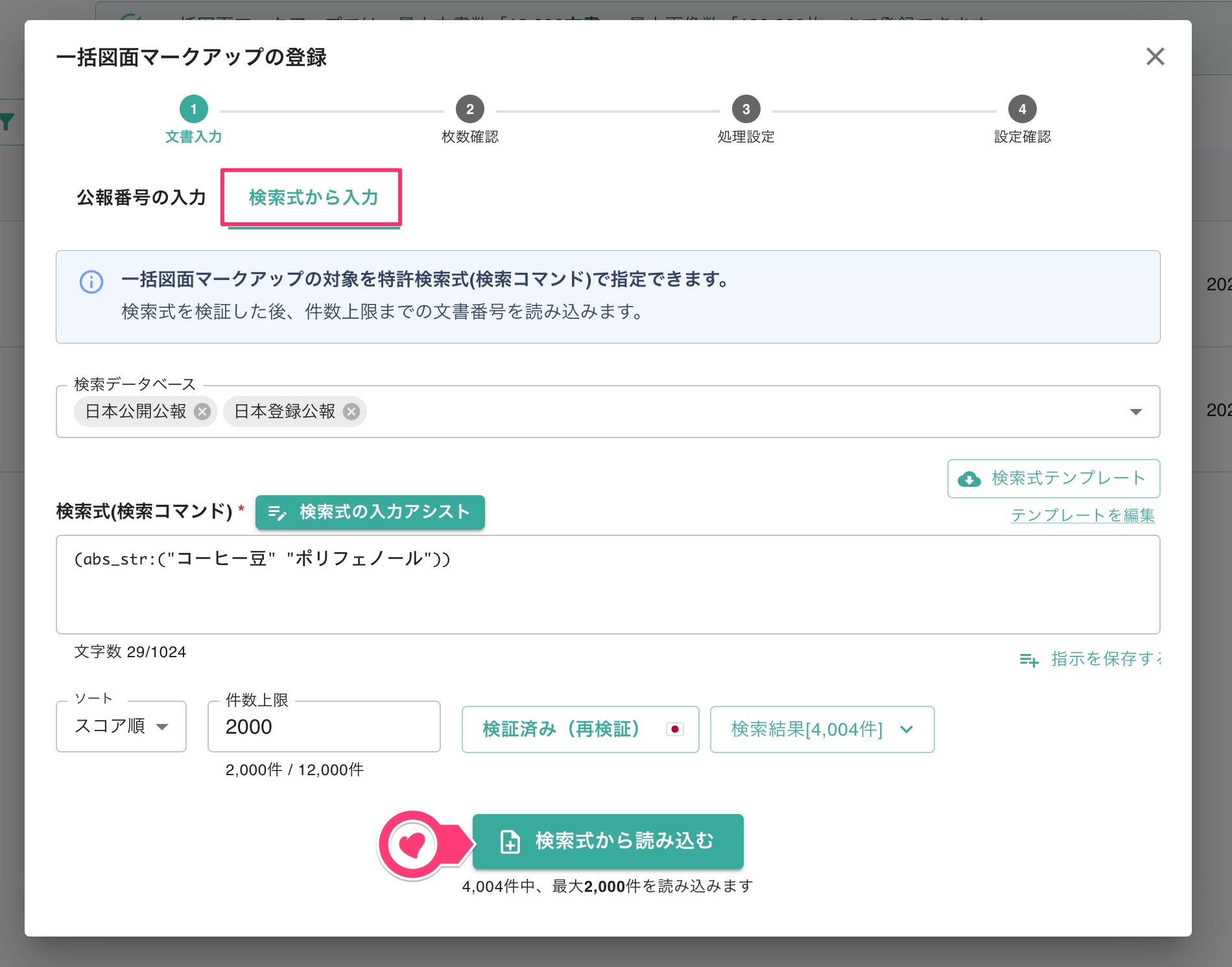Viewport: 1232px width, 967px height.
Task: Select step 4 設定確認 circle
Action: pos(1022,109)
